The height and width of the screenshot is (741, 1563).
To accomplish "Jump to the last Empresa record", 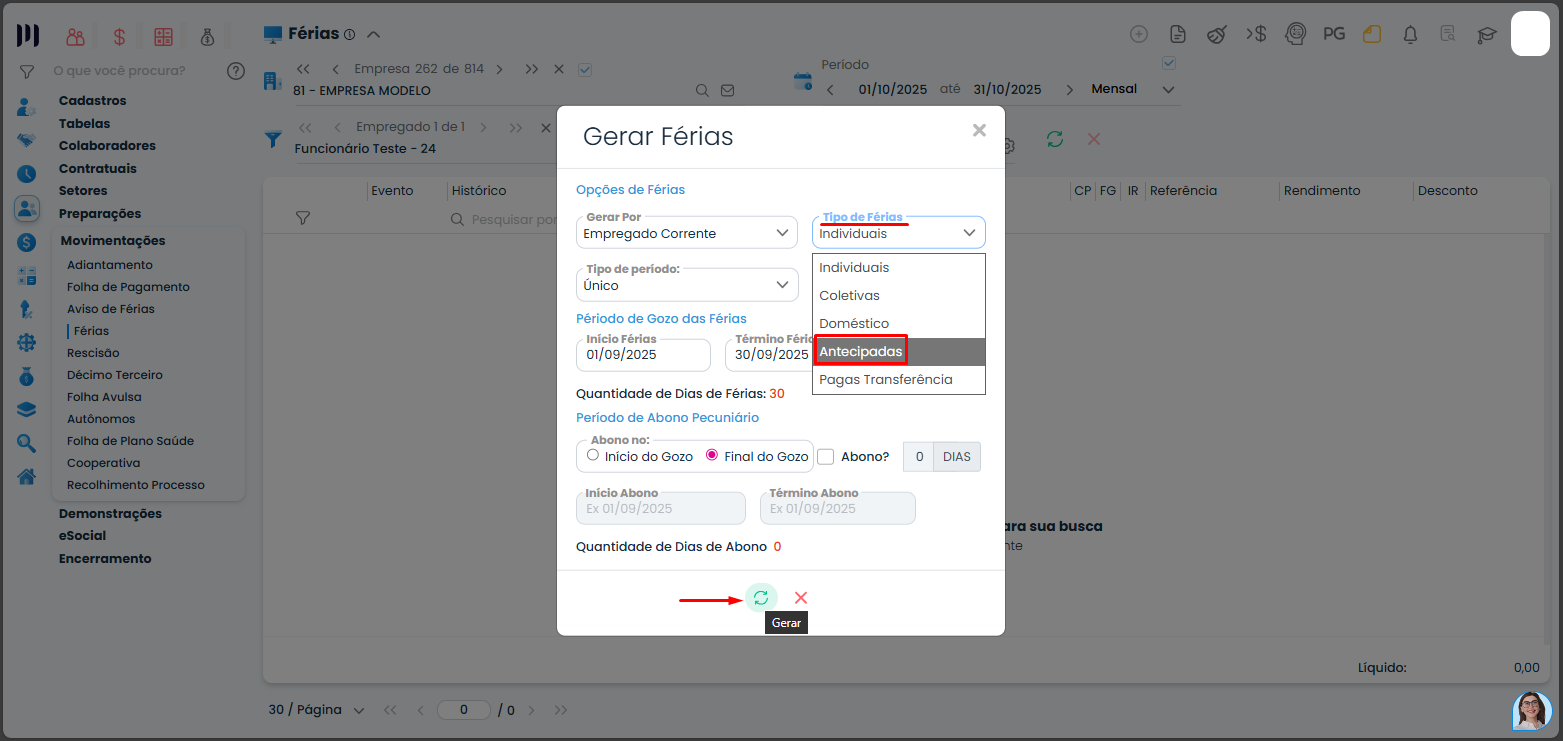I will [531, 69].
